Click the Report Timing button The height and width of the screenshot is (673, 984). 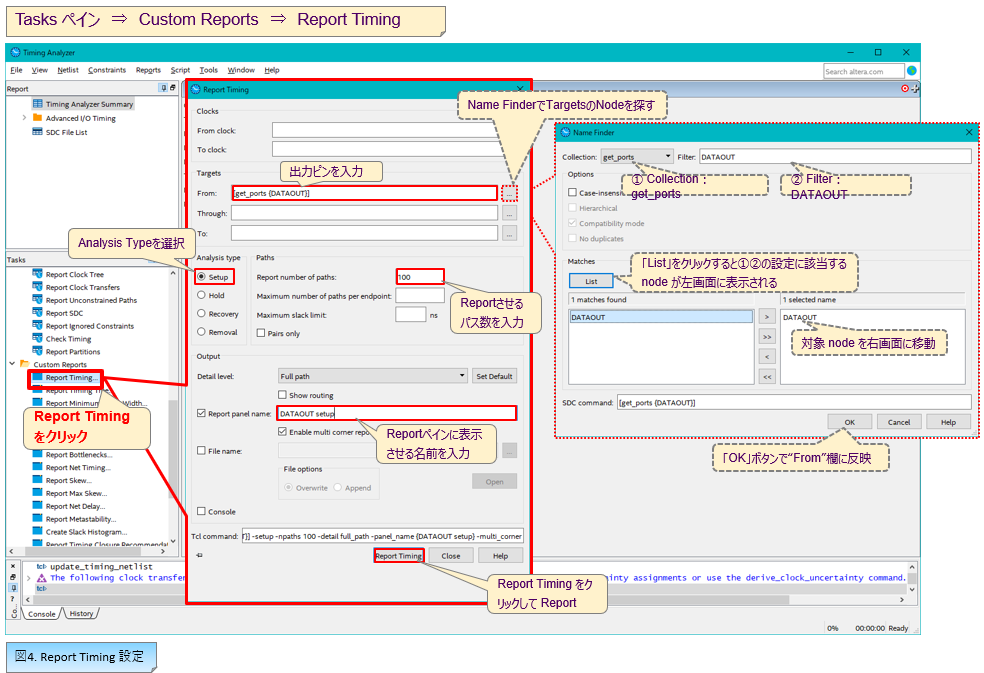pos(398,556)
